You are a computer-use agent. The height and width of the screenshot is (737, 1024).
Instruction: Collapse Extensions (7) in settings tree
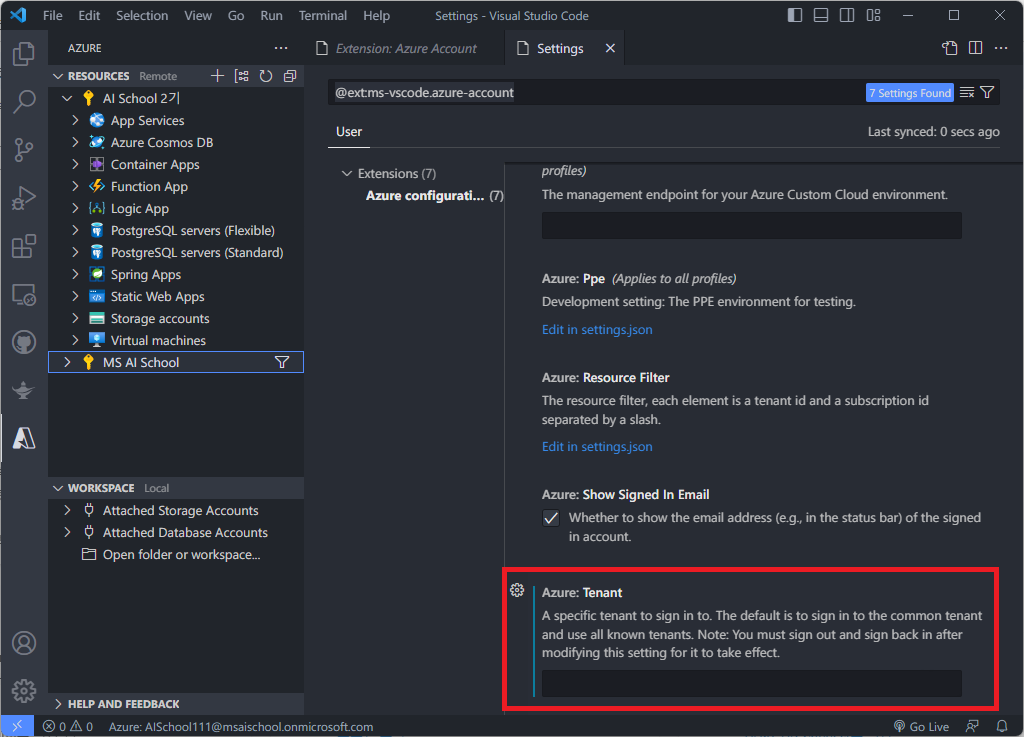pyautogui.click(x=347, y=174)
